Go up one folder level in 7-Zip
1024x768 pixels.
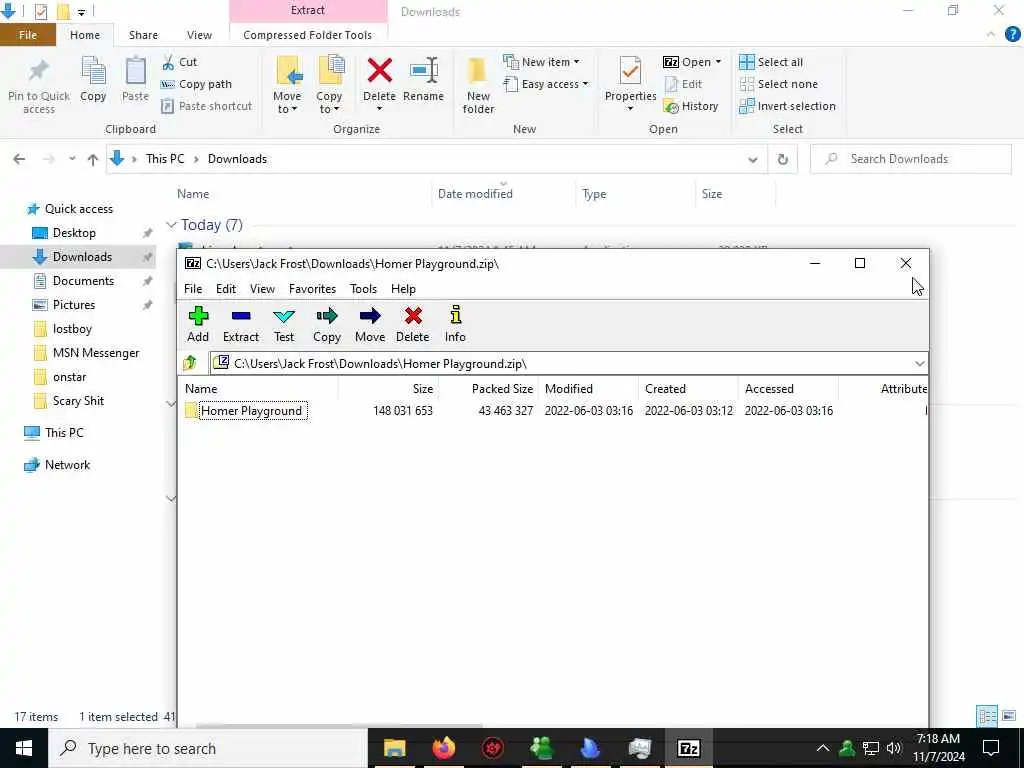pyautogui.click(x=190, y=362)
